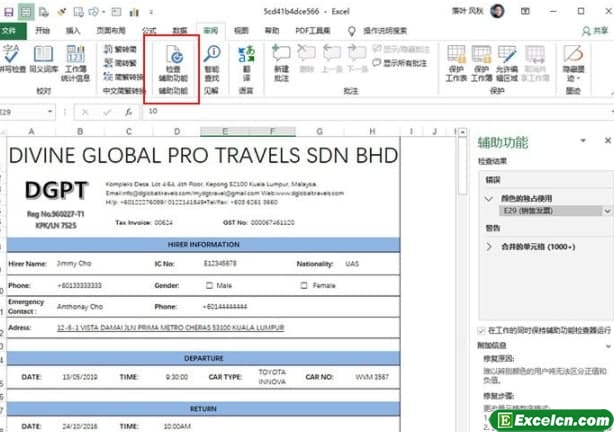The image size is (614, 432).
Task: Select column header G
Action: click(320, 132)
